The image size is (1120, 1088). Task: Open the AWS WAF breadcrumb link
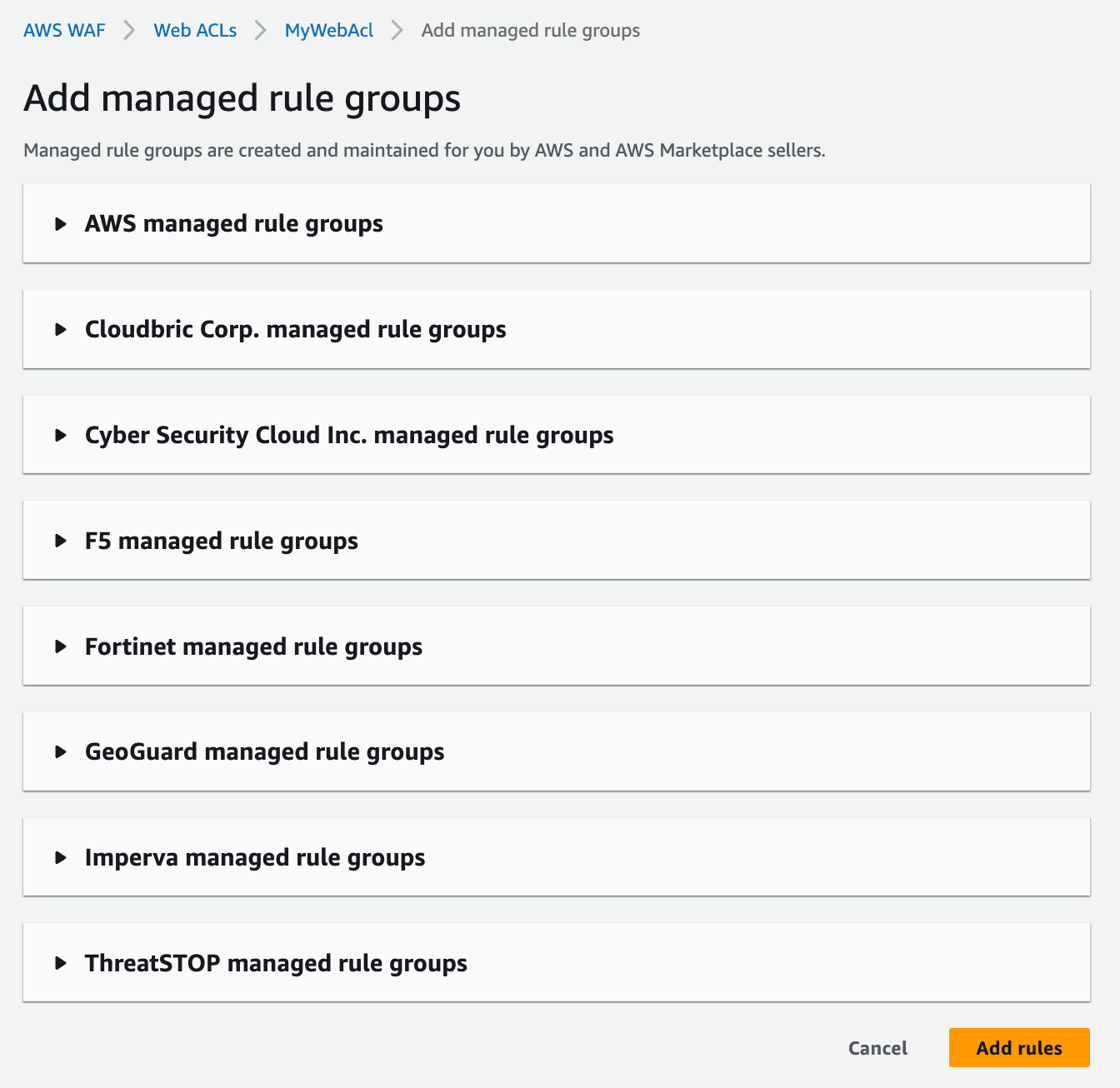pos(64,30)
